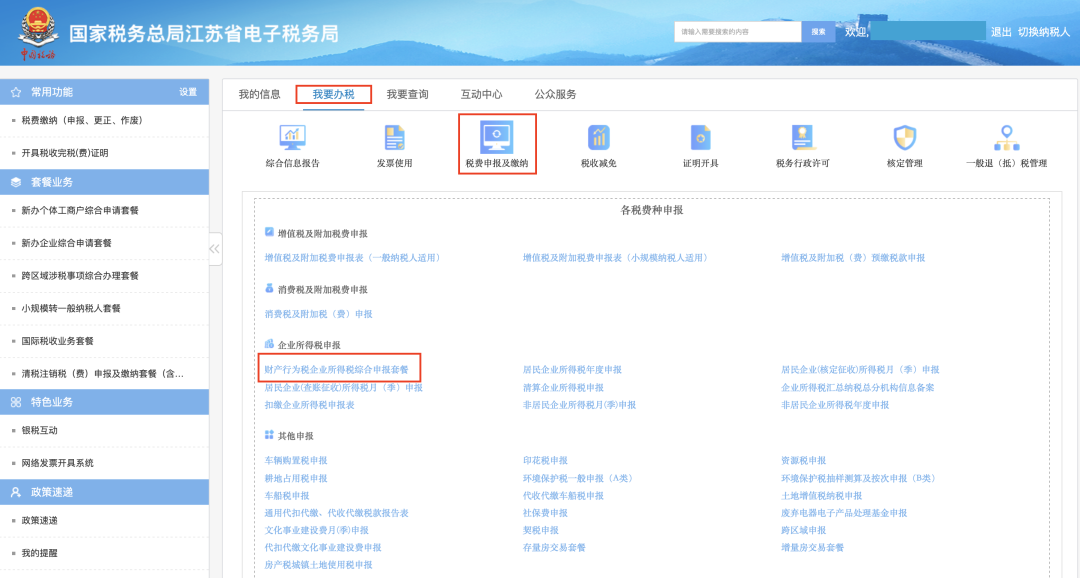Viewport: 1080px width, 578px height.
Task: Click inside the search input box
Action: pyautogui.click(x=735, y=31)
